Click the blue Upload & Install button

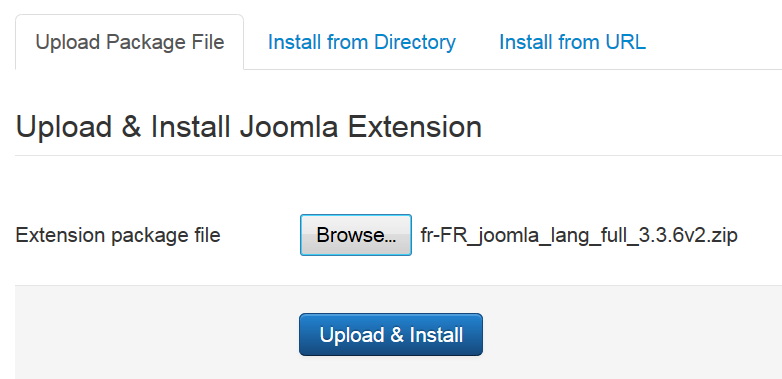click(391, 335)
